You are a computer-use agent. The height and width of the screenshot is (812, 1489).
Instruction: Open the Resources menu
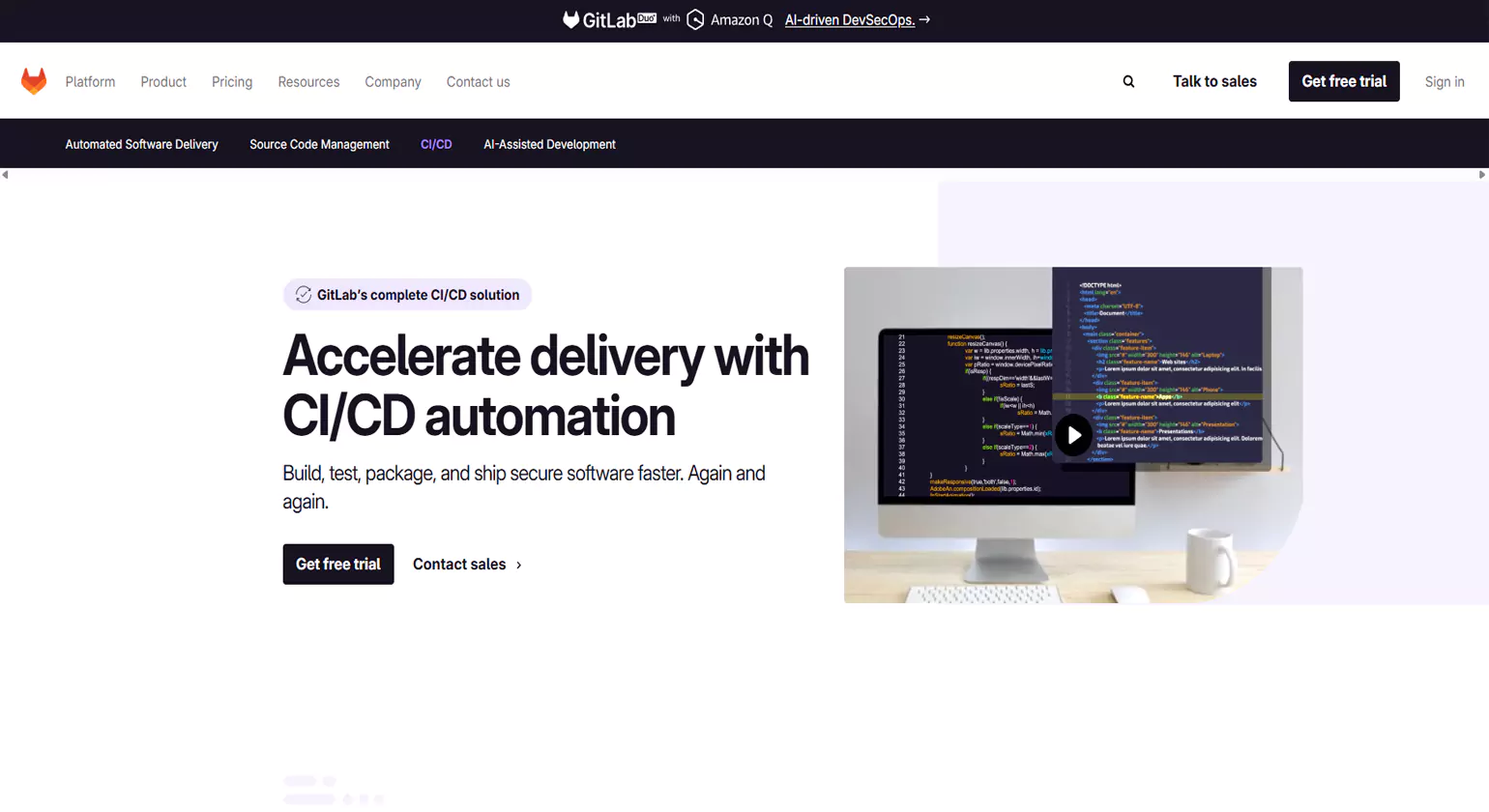[x=307, y=81]
